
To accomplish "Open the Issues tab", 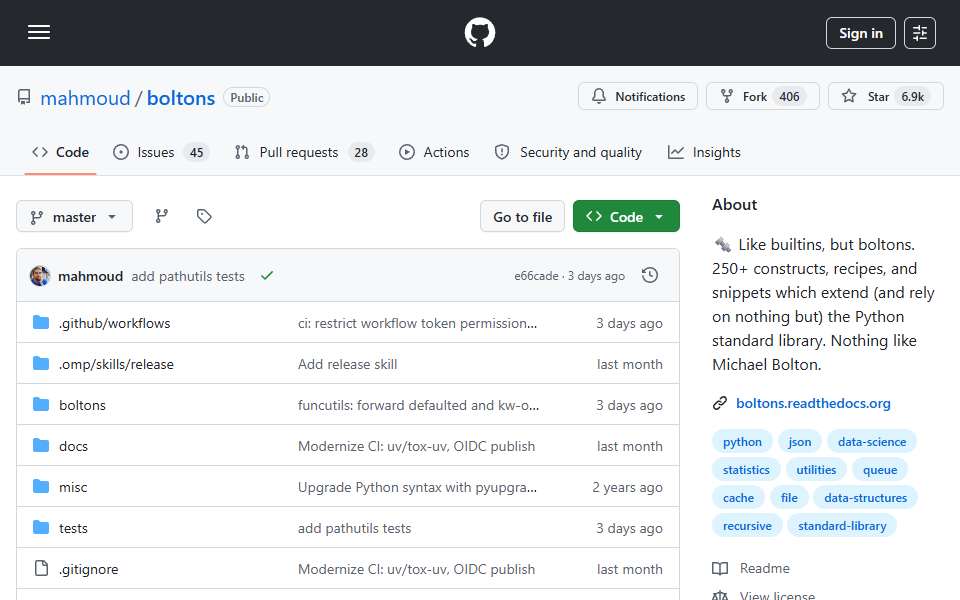I will tap(162, 152).
